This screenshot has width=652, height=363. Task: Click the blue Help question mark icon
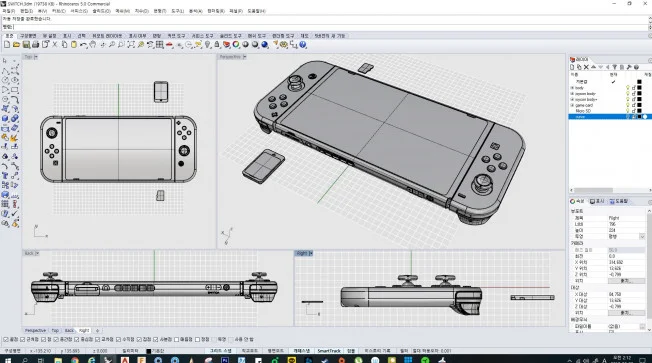point(303,44)
